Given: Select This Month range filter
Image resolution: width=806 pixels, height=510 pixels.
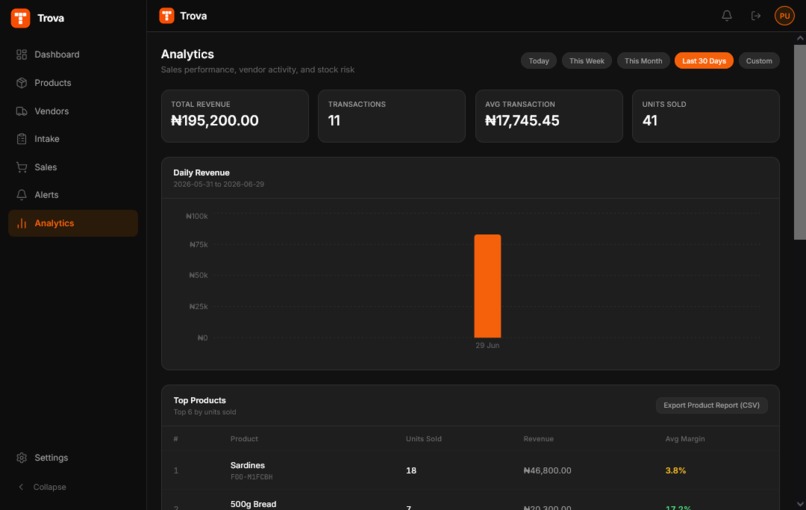Looking at the screenshot, I should [x=643, y=61].
